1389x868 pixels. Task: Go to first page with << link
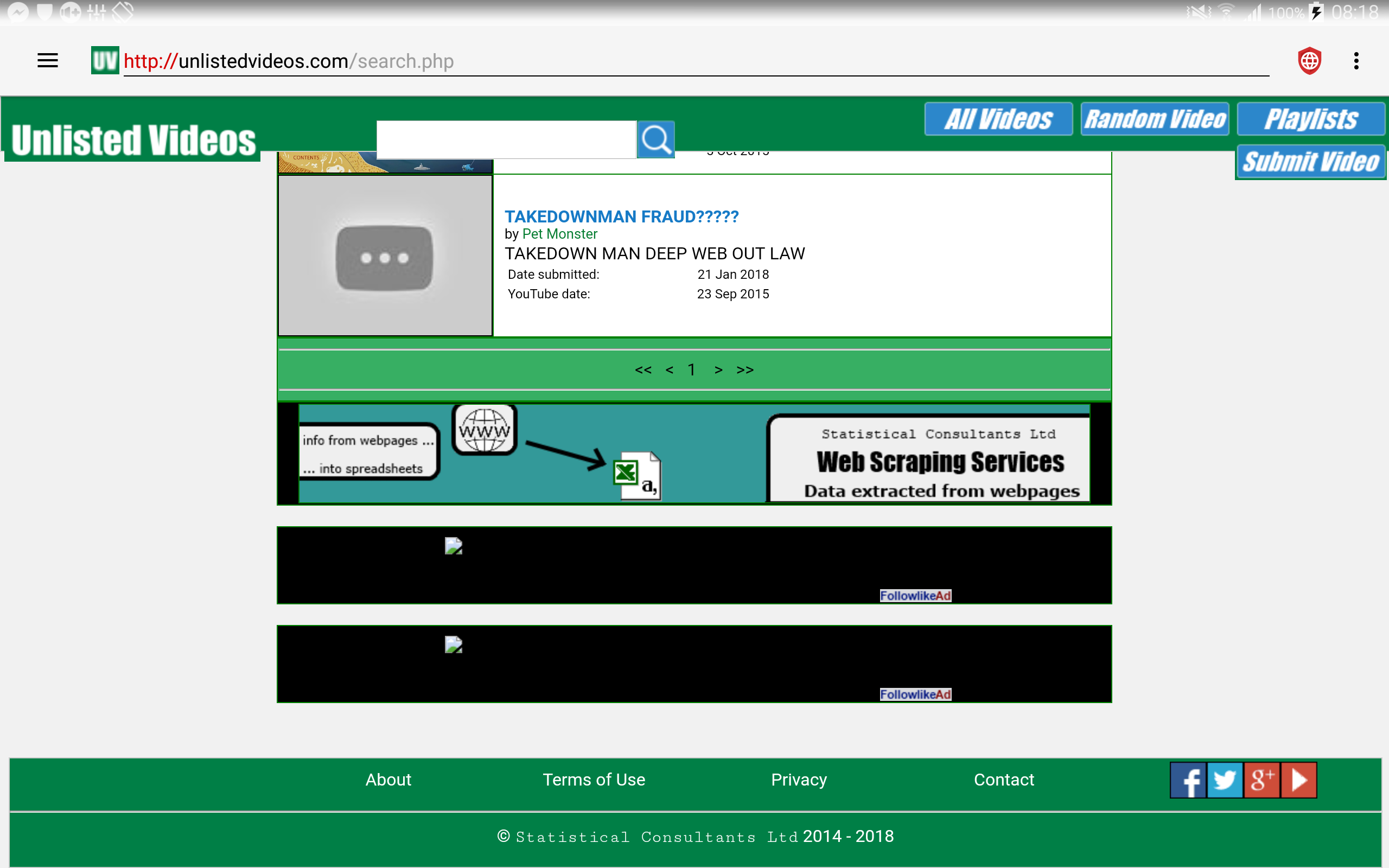(643, 369)
